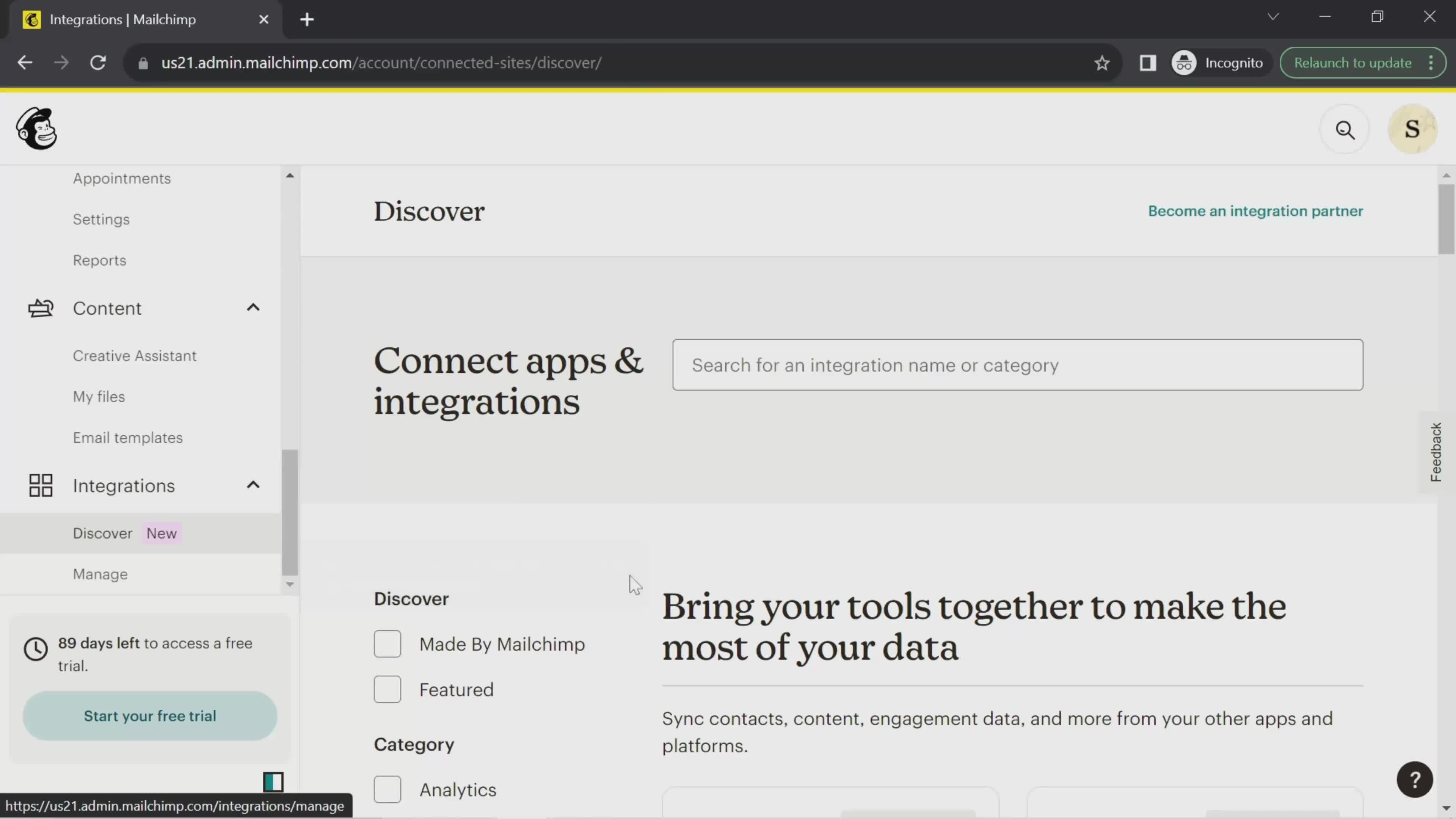Open Settings in the sidebar
Screen dimensions: 1456x819
101,219
